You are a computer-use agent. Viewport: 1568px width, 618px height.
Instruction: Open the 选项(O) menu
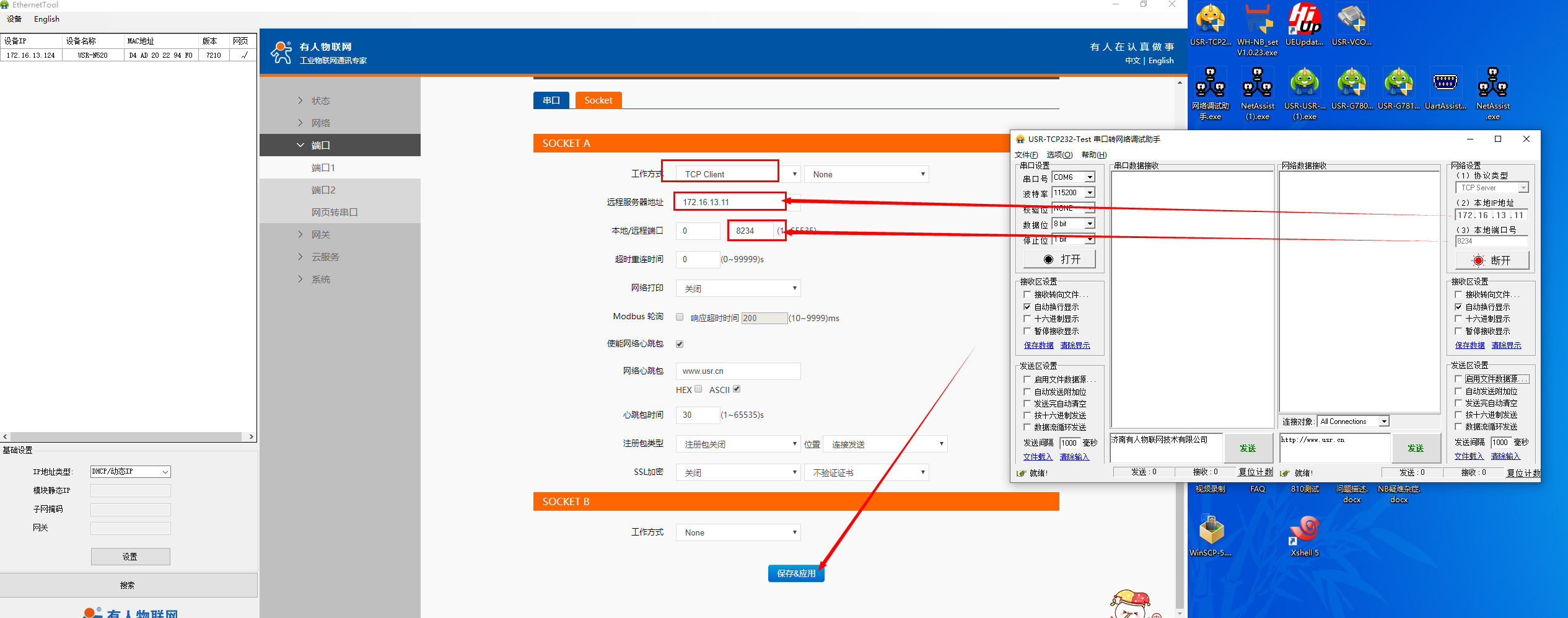pos(1059,154)
